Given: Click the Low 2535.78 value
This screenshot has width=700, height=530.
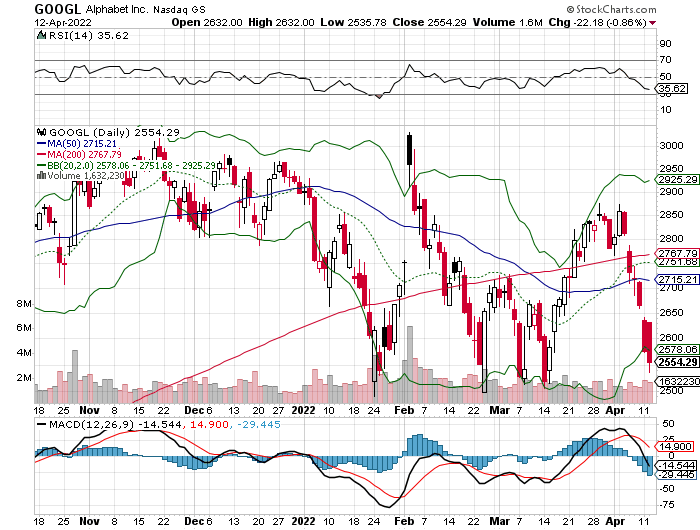Looking at the screenshot, I should [x=353, y=22].
